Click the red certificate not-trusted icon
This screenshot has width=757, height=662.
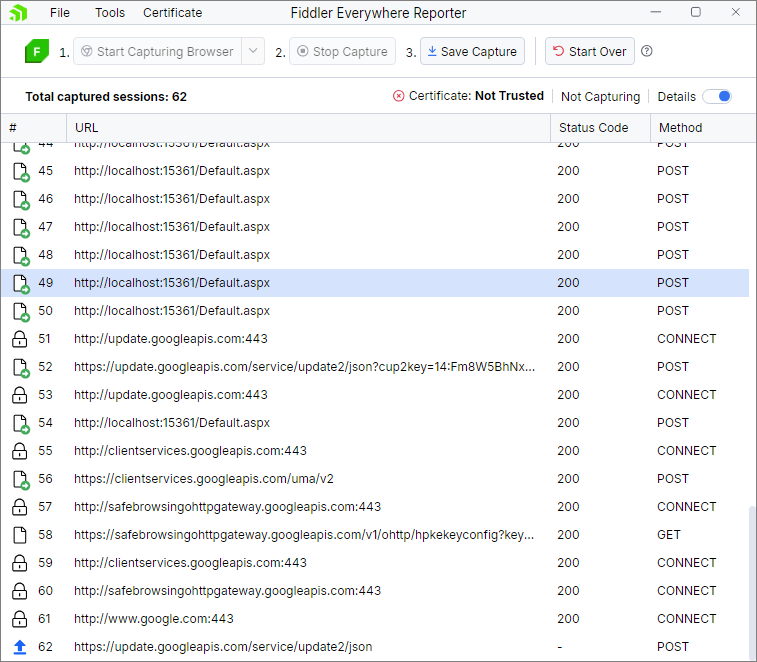[398, 96]
